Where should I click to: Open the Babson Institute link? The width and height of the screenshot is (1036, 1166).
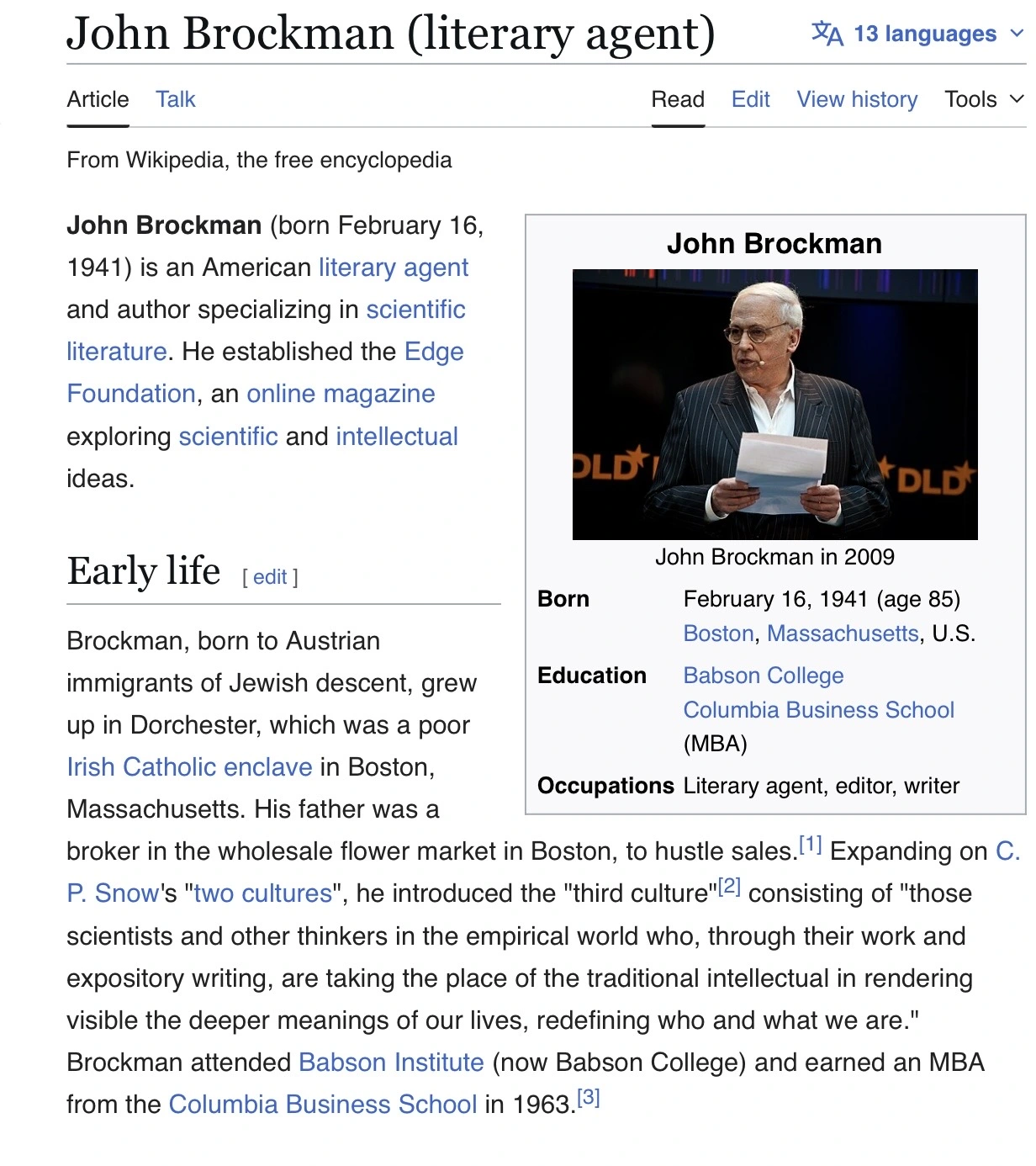(x=391, y=1063)
